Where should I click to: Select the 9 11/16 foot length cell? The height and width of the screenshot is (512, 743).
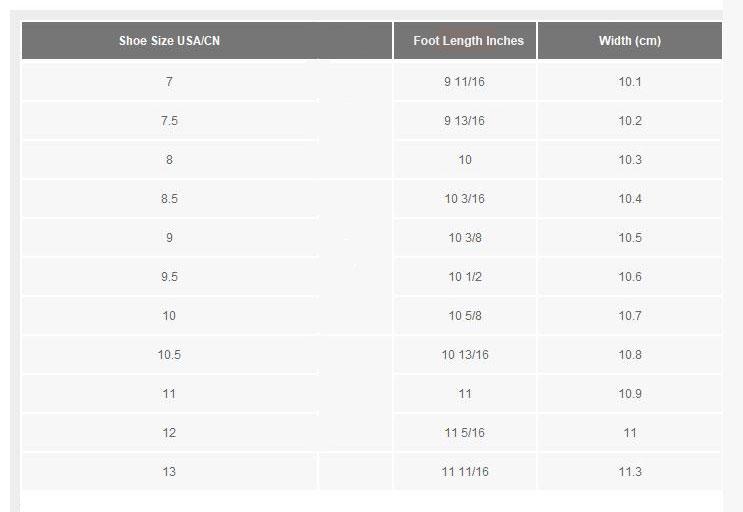[x=464, y=82]
